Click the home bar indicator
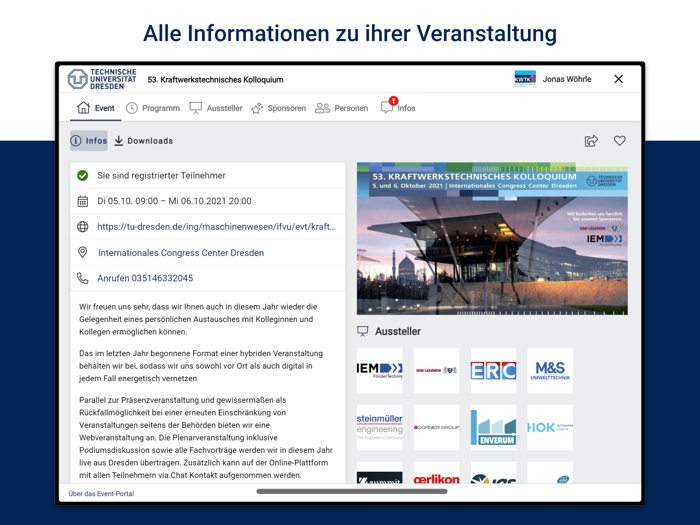The image size is (700, 525). (x=352, y=492)
